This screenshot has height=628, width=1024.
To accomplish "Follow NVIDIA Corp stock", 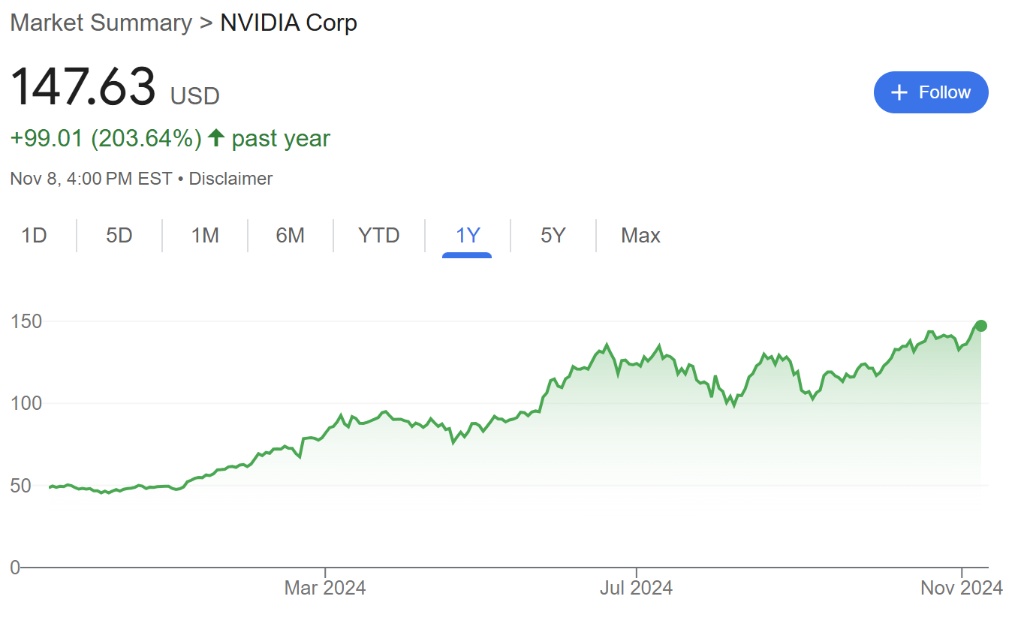I will 930,92.
